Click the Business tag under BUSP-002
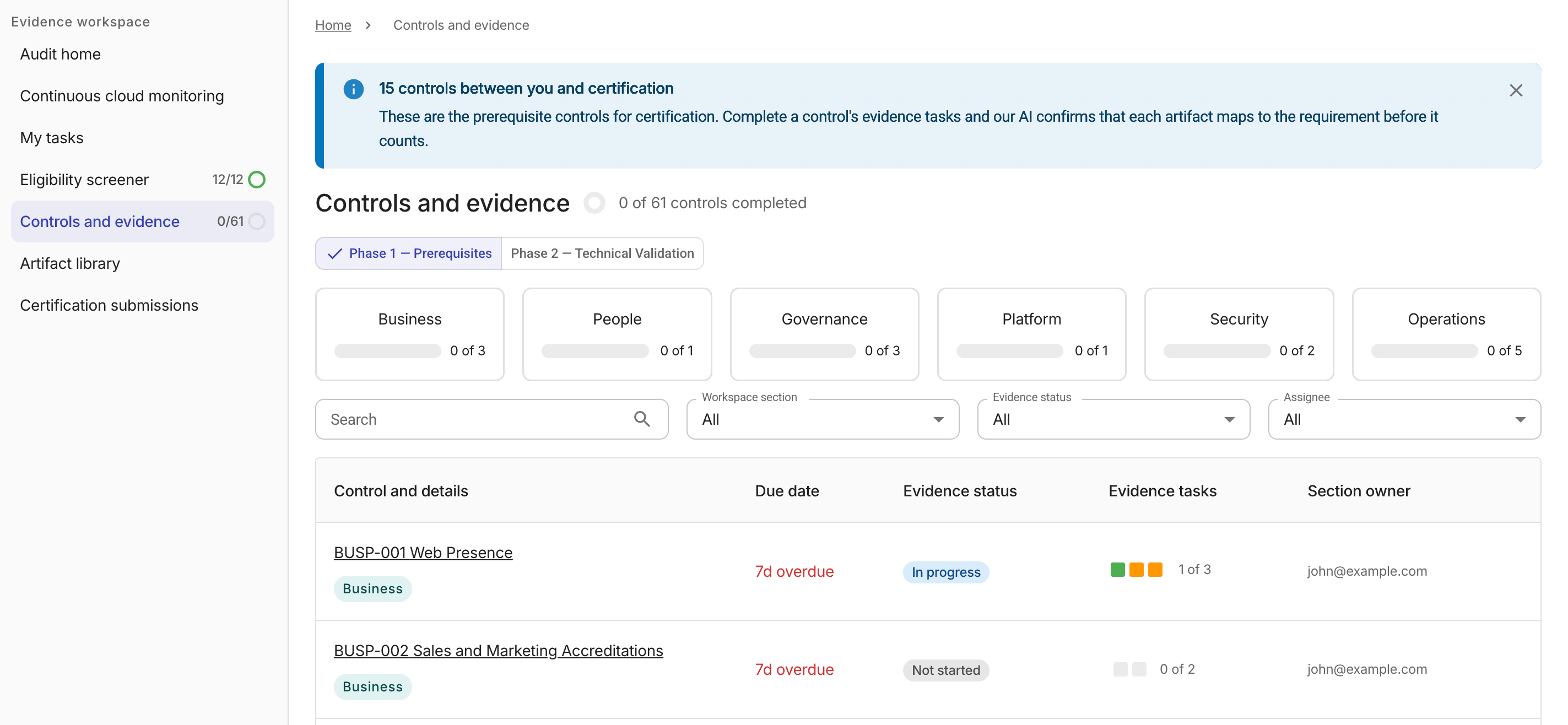The width and height of the screenshot is (1568, 725). [372, 686]
